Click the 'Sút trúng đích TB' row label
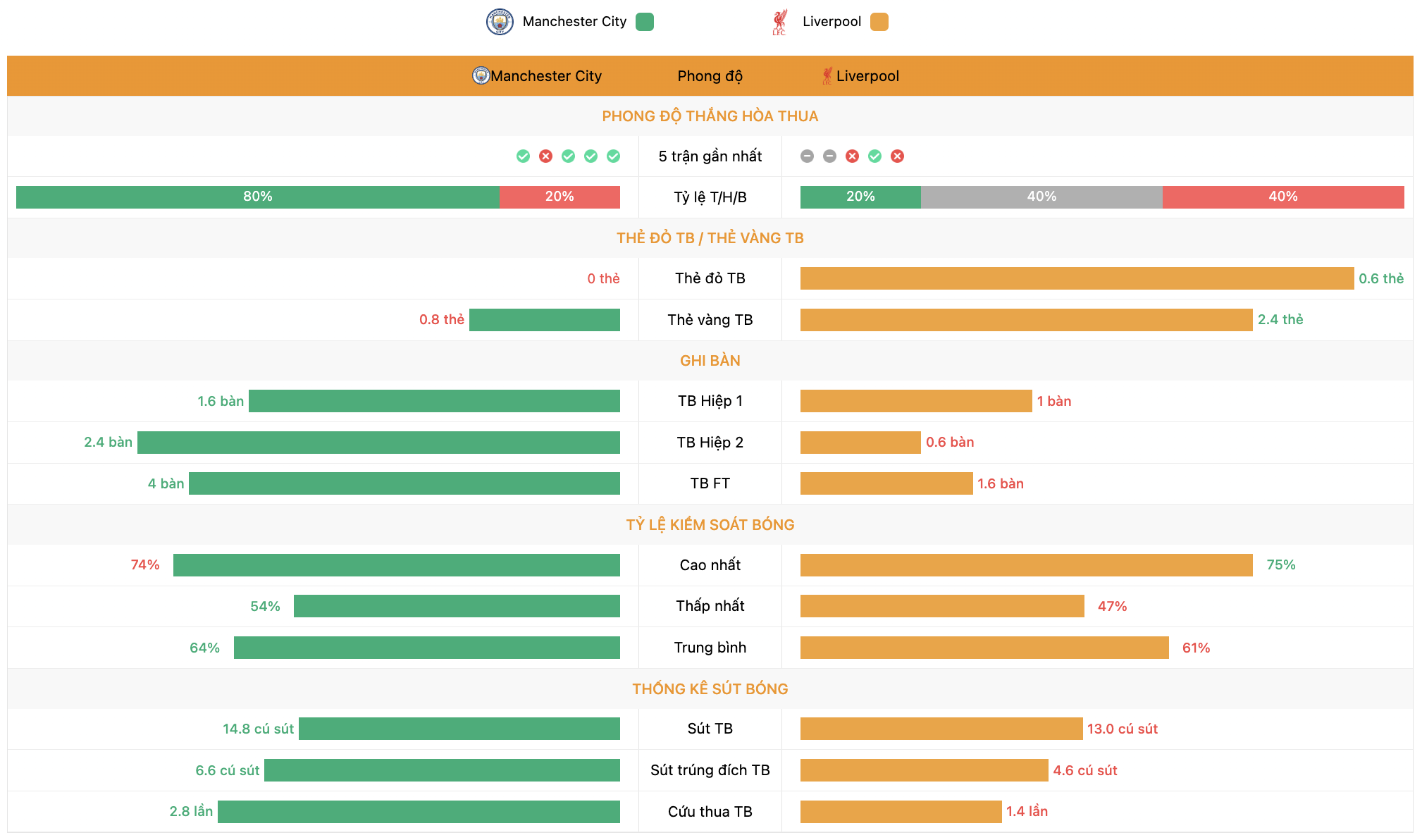Viewport: 1422px width, 840px height. pos(710,770)
